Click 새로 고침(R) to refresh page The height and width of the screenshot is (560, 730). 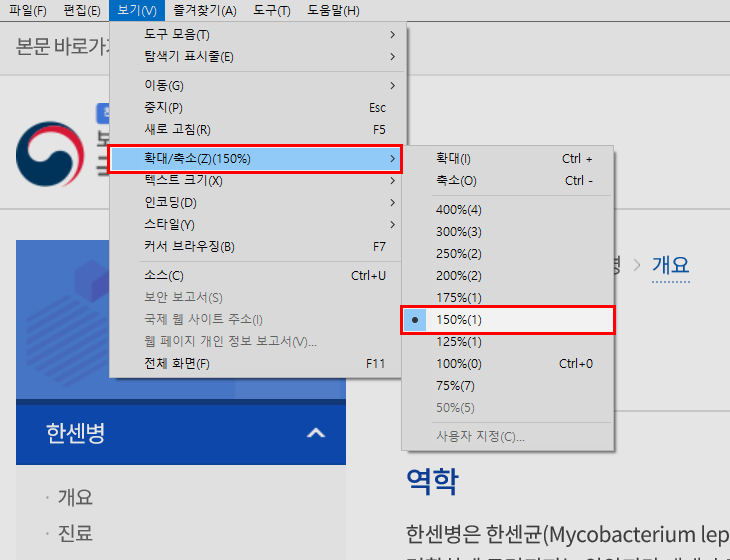[x=178, y=129]
